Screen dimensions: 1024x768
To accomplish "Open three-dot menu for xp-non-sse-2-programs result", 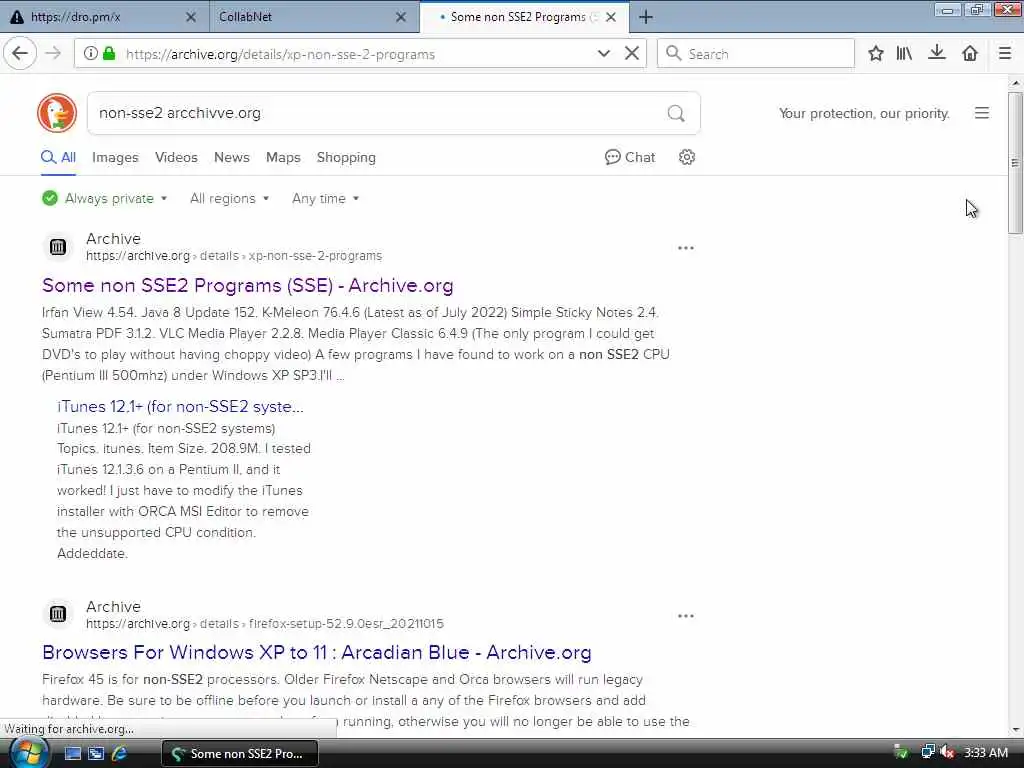I will coord(686,248).
